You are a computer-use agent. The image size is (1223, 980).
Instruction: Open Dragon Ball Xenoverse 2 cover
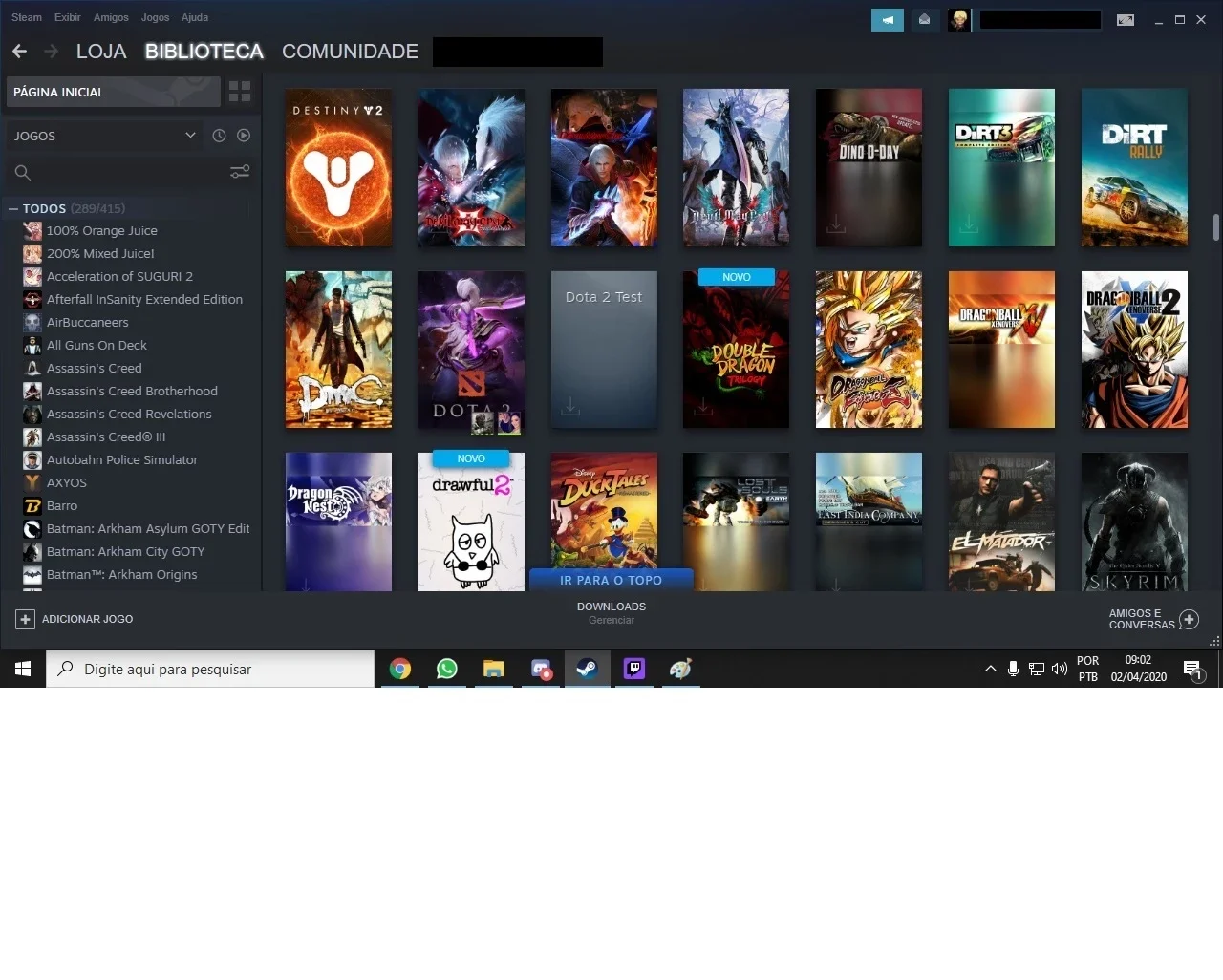[1134, 350]
